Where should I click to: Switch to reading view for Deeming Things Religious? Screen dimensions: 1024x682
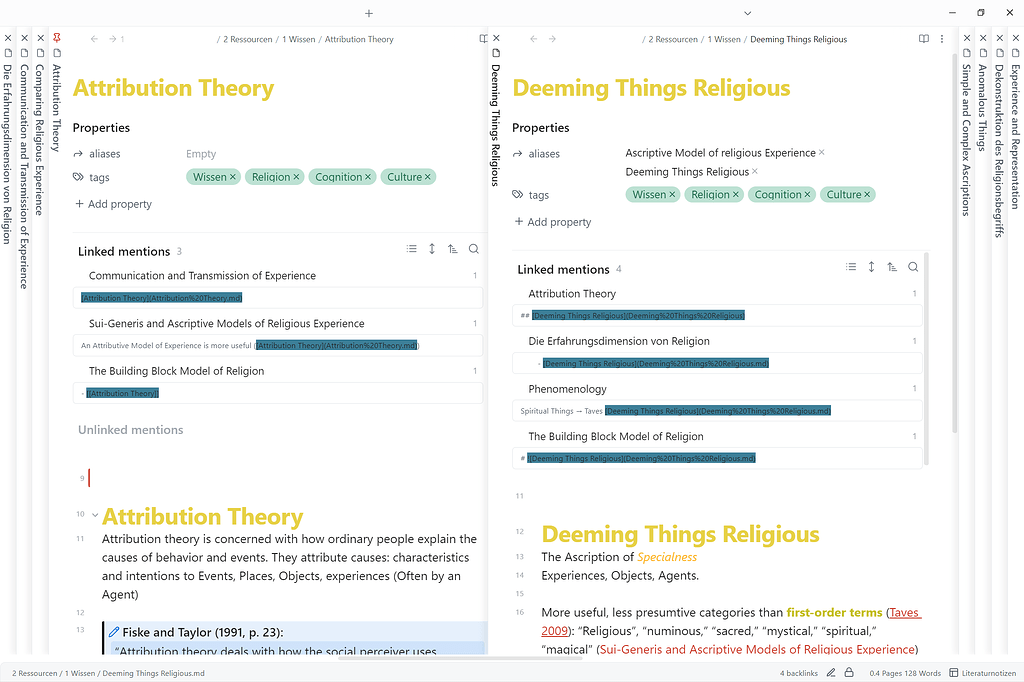[922, 38]
